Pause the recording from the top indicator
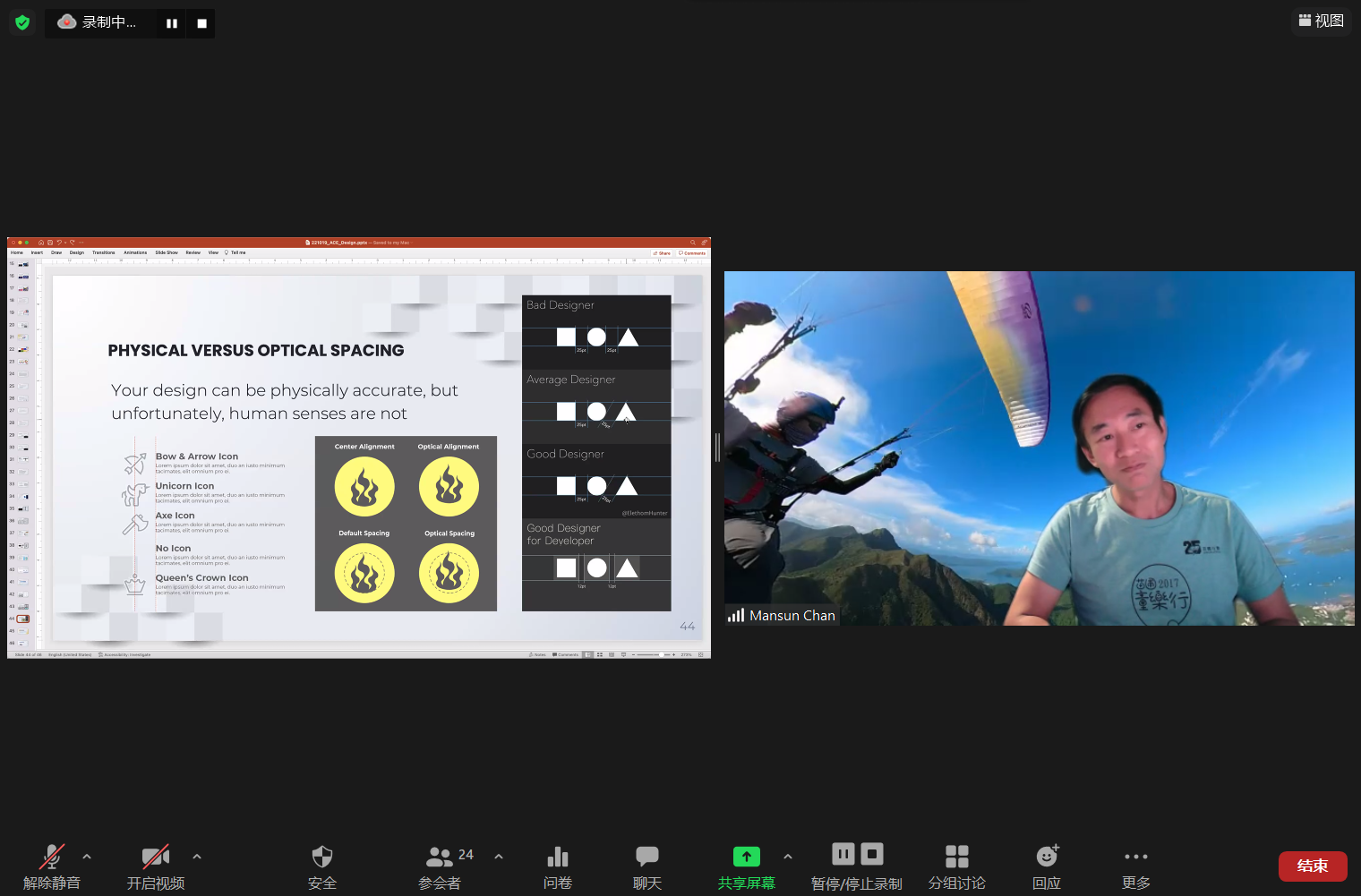Screen dimensions: 1361x896 172,23
